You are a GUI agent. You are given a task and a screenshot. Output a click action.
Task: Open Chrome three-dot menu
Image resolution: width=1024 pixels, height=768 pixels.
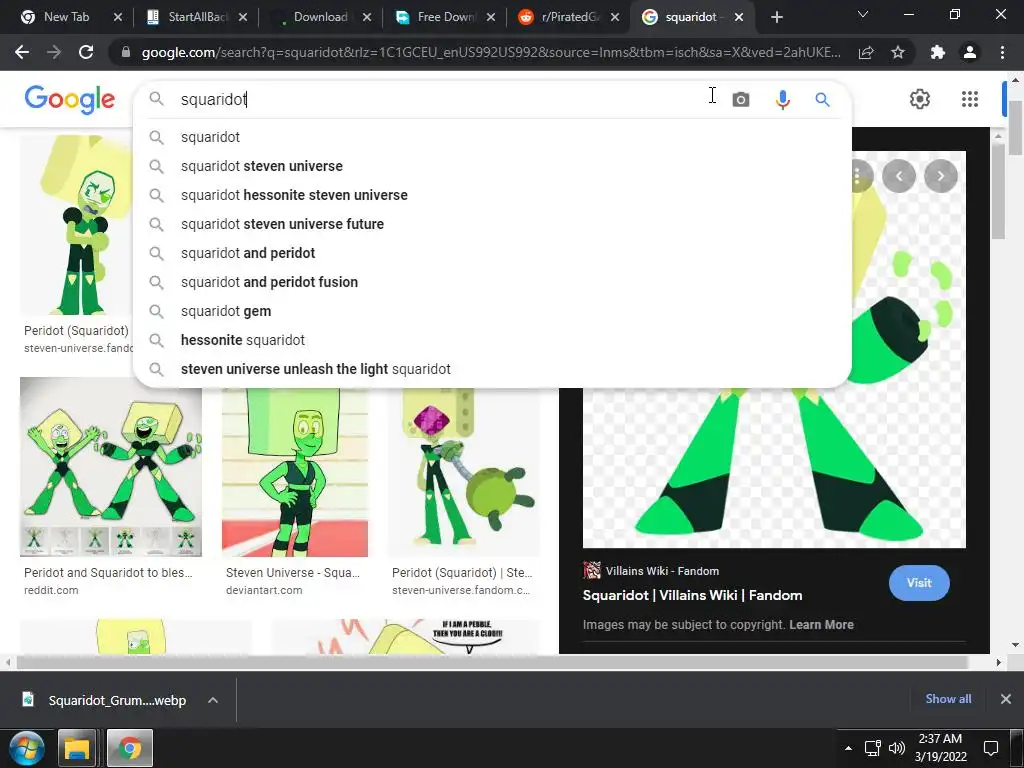coord(1002,52)
